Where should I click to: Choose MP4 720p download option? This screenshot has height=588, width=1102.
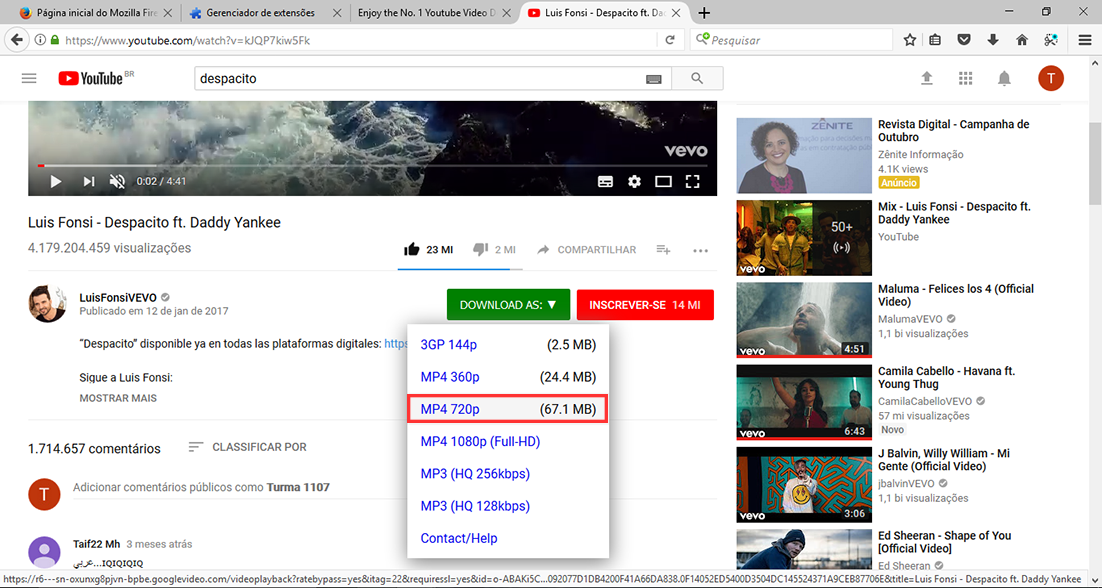click(x=508, y=409)
